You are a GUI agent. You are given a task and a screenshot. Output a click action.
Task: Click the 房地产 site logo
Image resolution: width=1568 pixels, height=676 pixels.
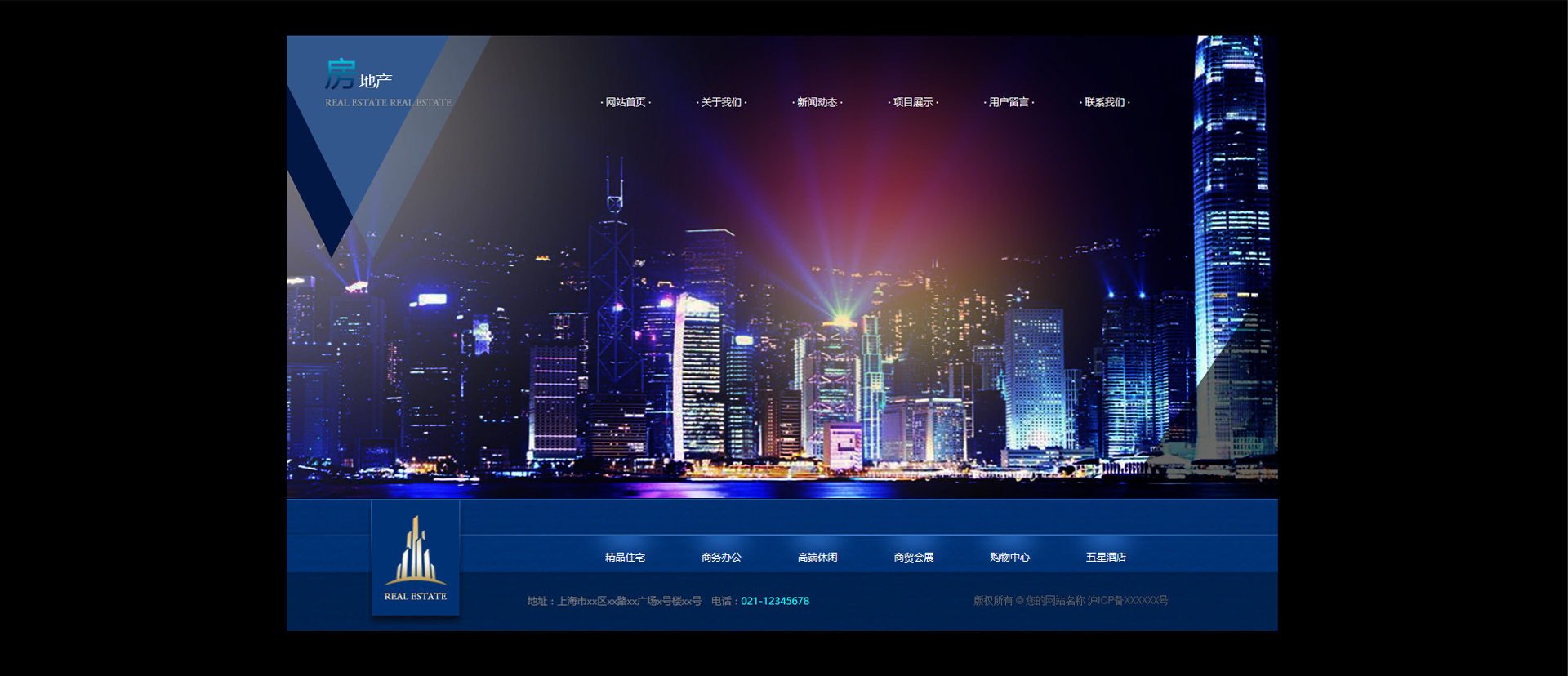[359, 75]
